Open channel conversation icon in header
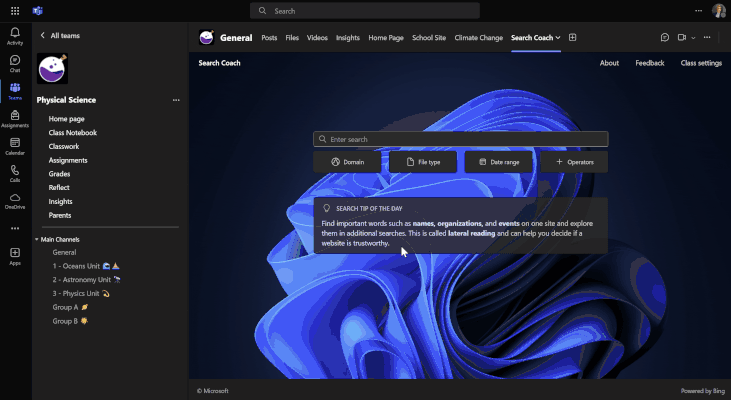The width and height of the screenshot is (731, 400). pyautogui.click(x=665, y=38)
